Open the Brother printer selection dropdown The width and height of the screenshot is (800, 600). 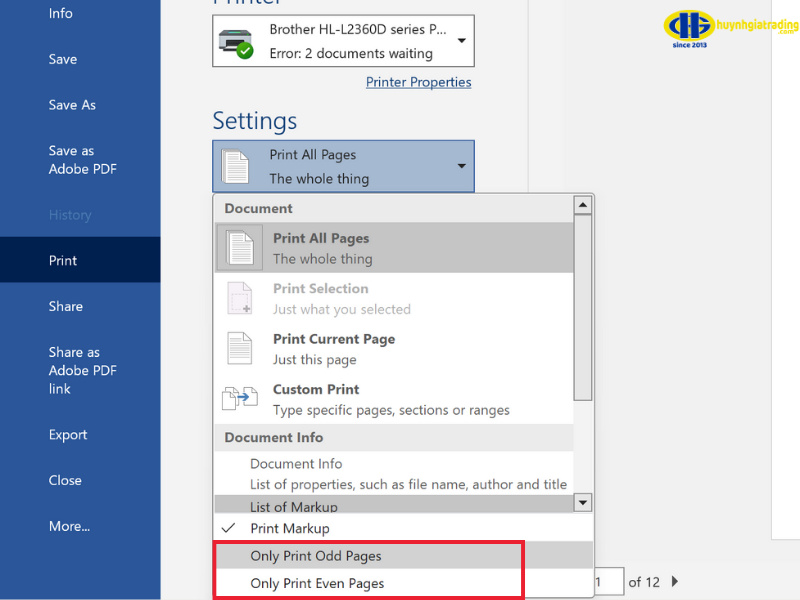[461, 41]
